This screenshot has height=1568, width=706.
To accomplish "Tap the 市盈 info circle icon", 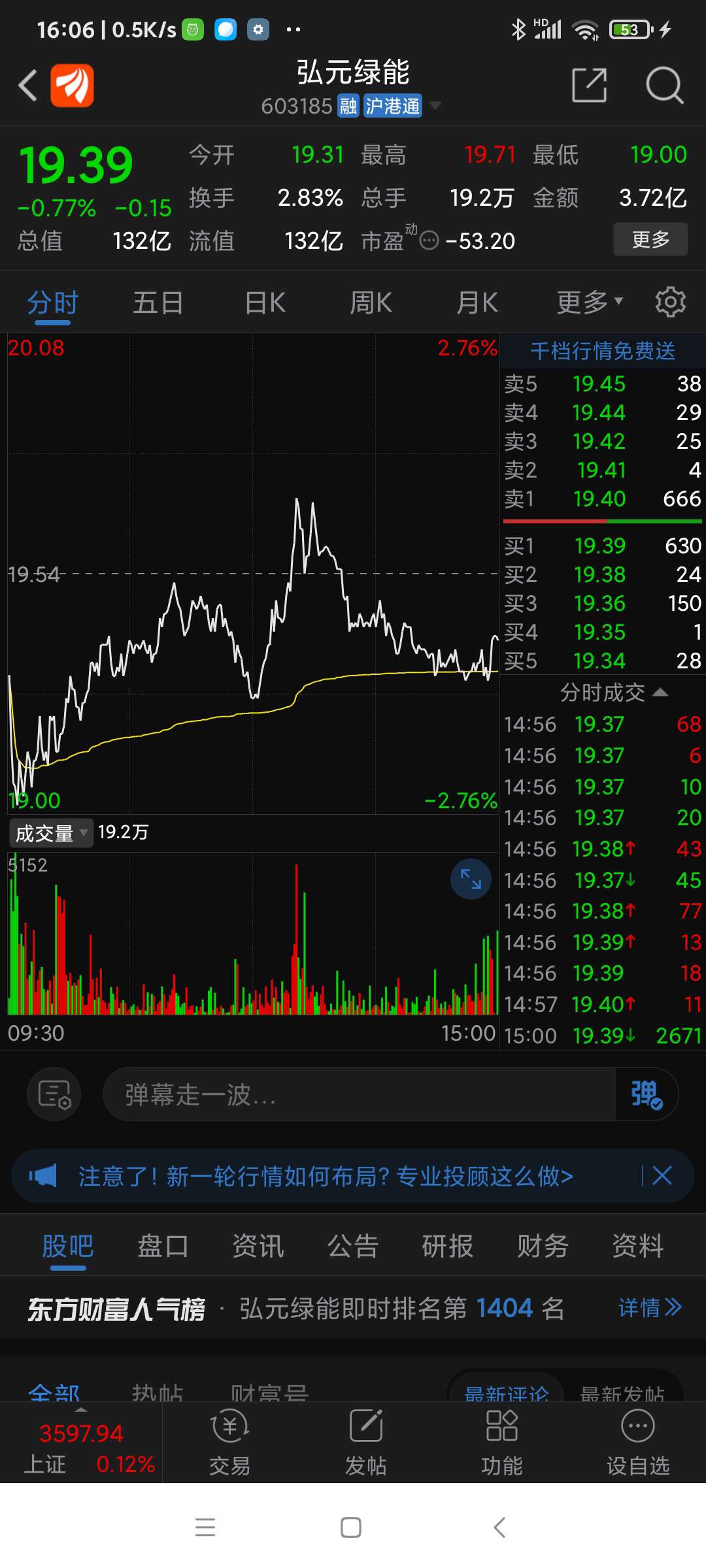I will [429, 240].
